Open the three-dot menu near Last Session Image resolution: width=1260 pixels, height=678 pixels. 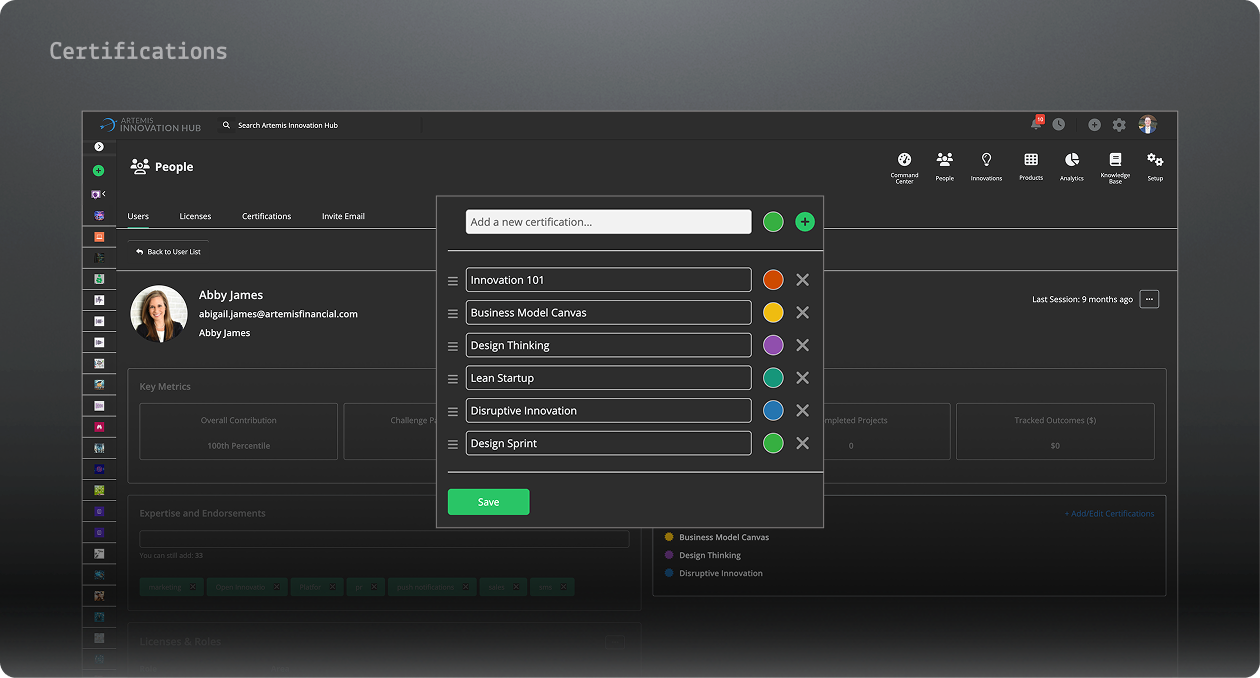point(1149,299)
